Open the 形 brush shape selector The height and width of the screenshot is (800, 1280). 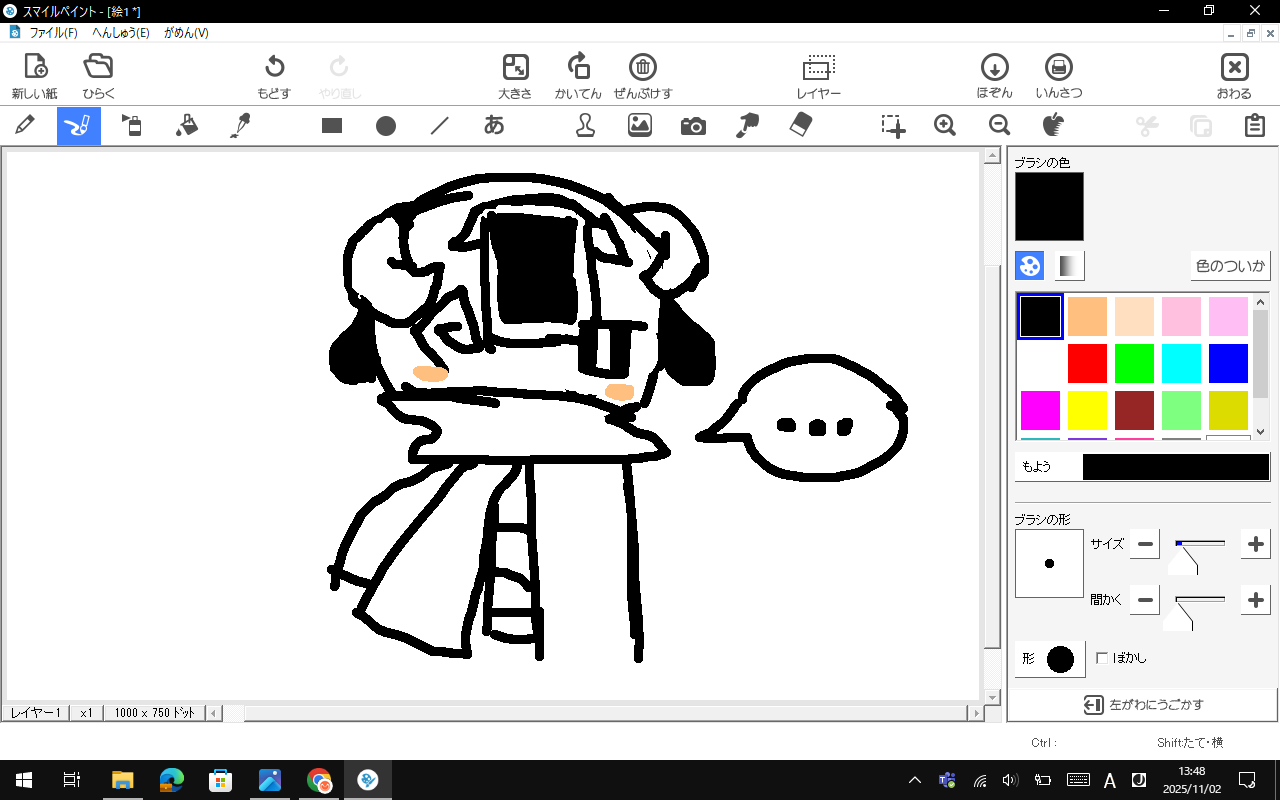1050,659
